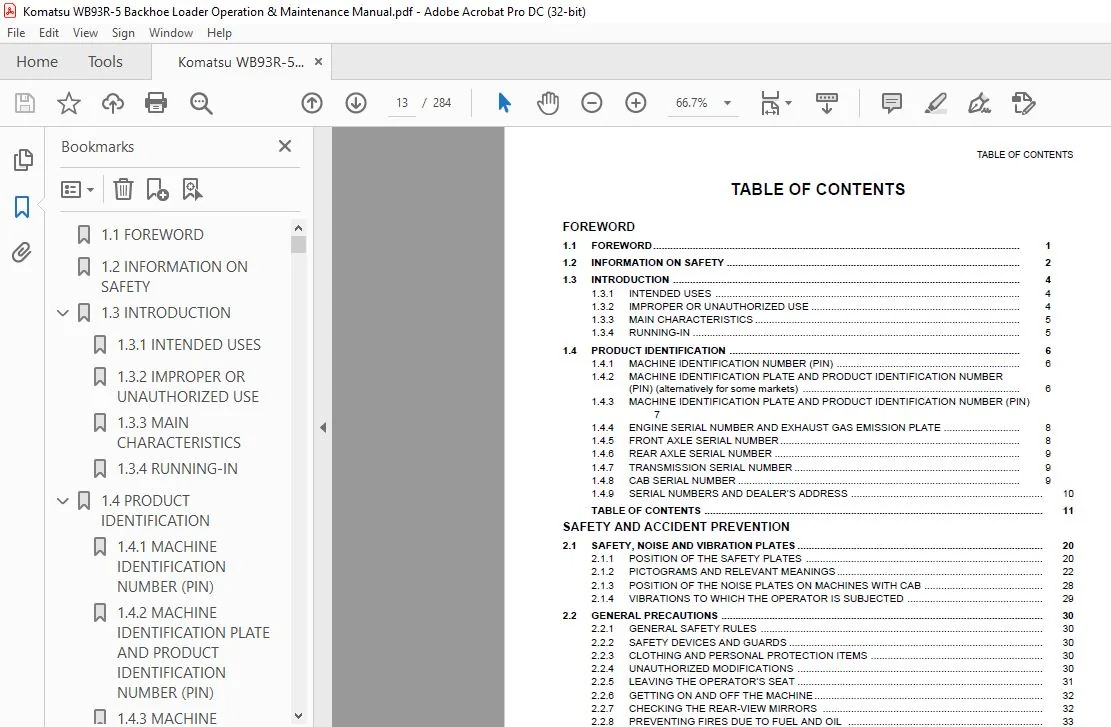
Task: Toggle the Bookmarks panel icon
Action: click(22, 207)
